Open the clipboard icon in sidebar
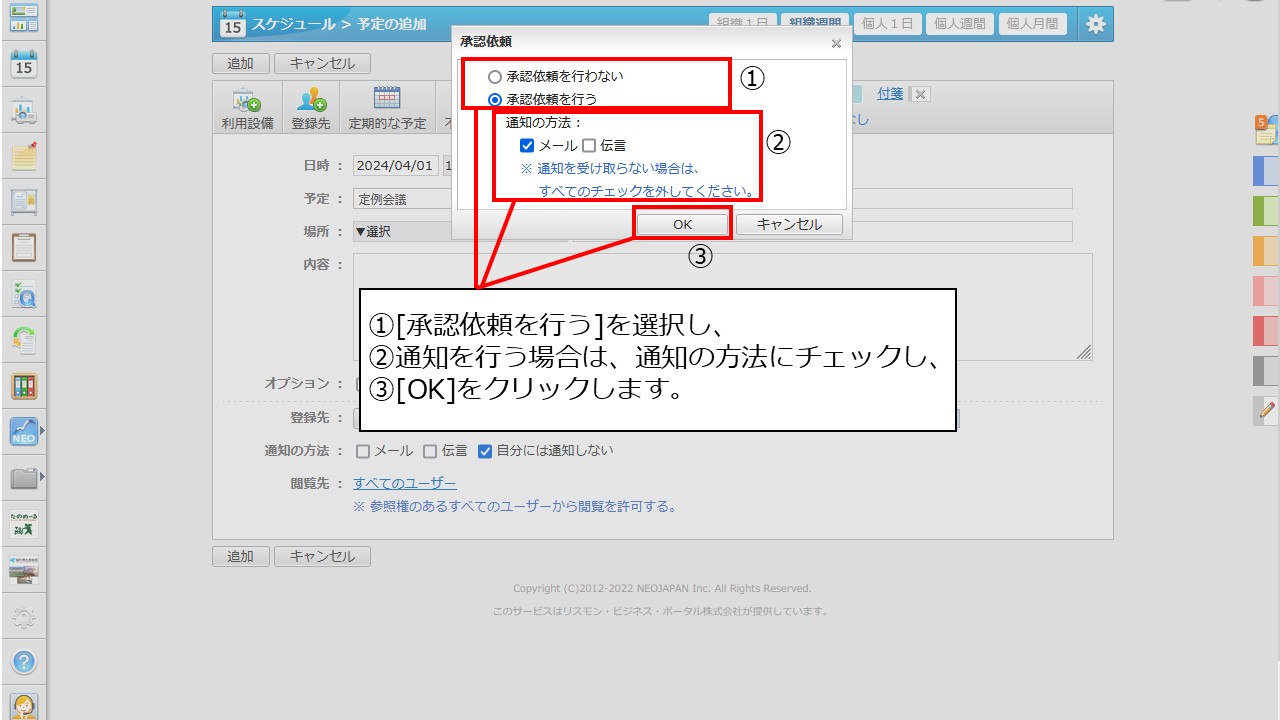This screenshot has height=720, width=1280. point(23,247)
